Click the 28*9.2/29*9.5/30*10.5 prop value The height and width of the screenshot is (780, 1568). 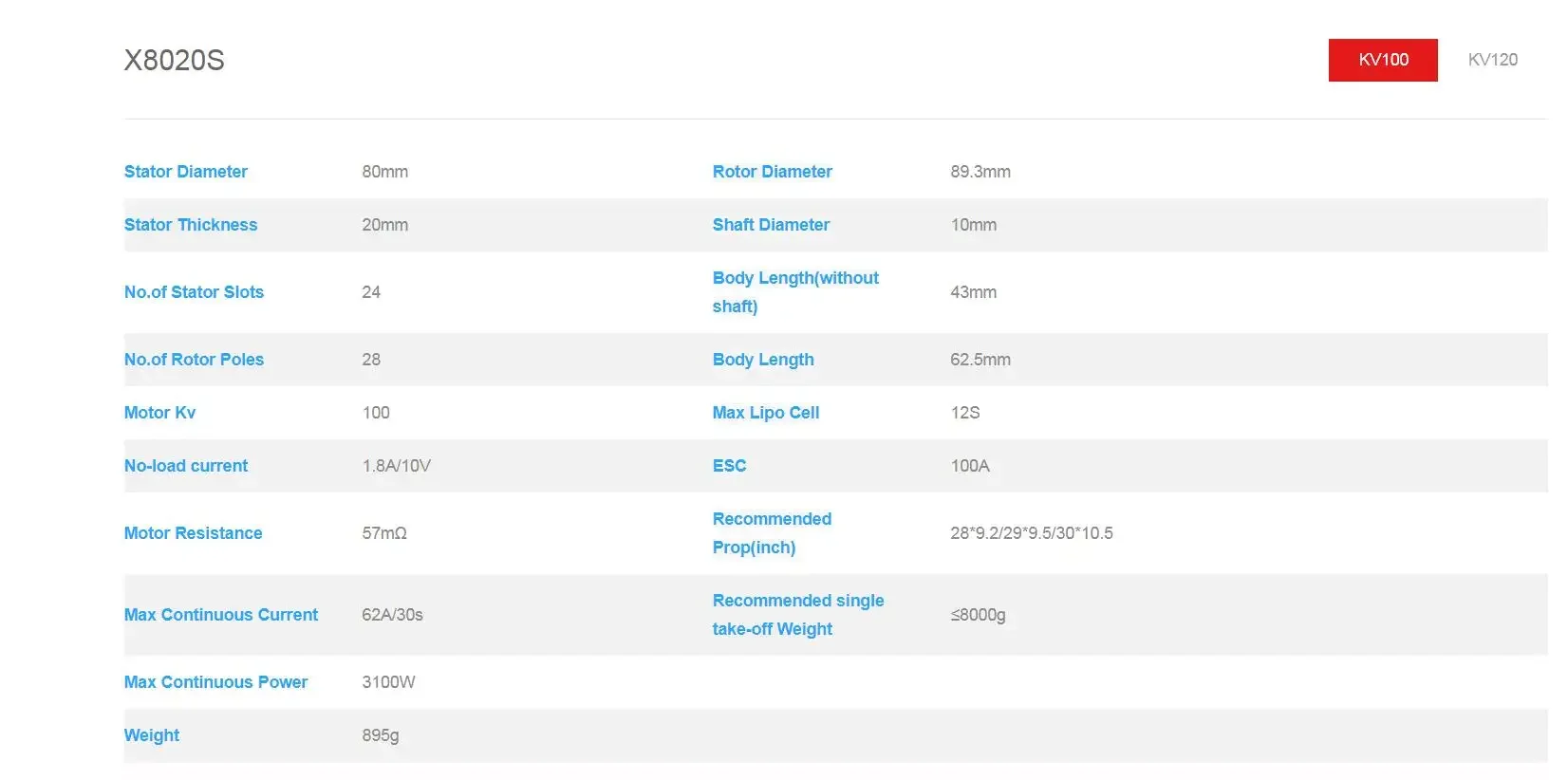click(x=1031, y=533)
